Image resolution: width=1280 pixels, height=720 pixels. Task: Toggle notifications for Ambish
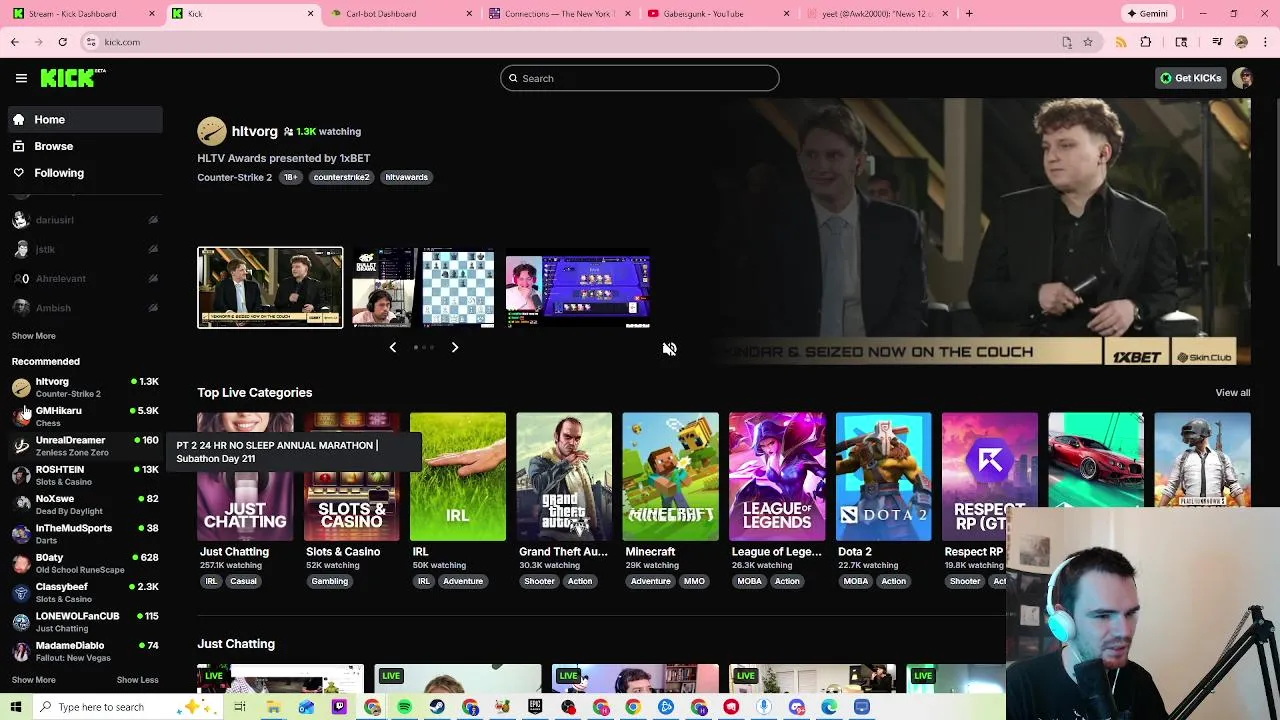[153, 308]
